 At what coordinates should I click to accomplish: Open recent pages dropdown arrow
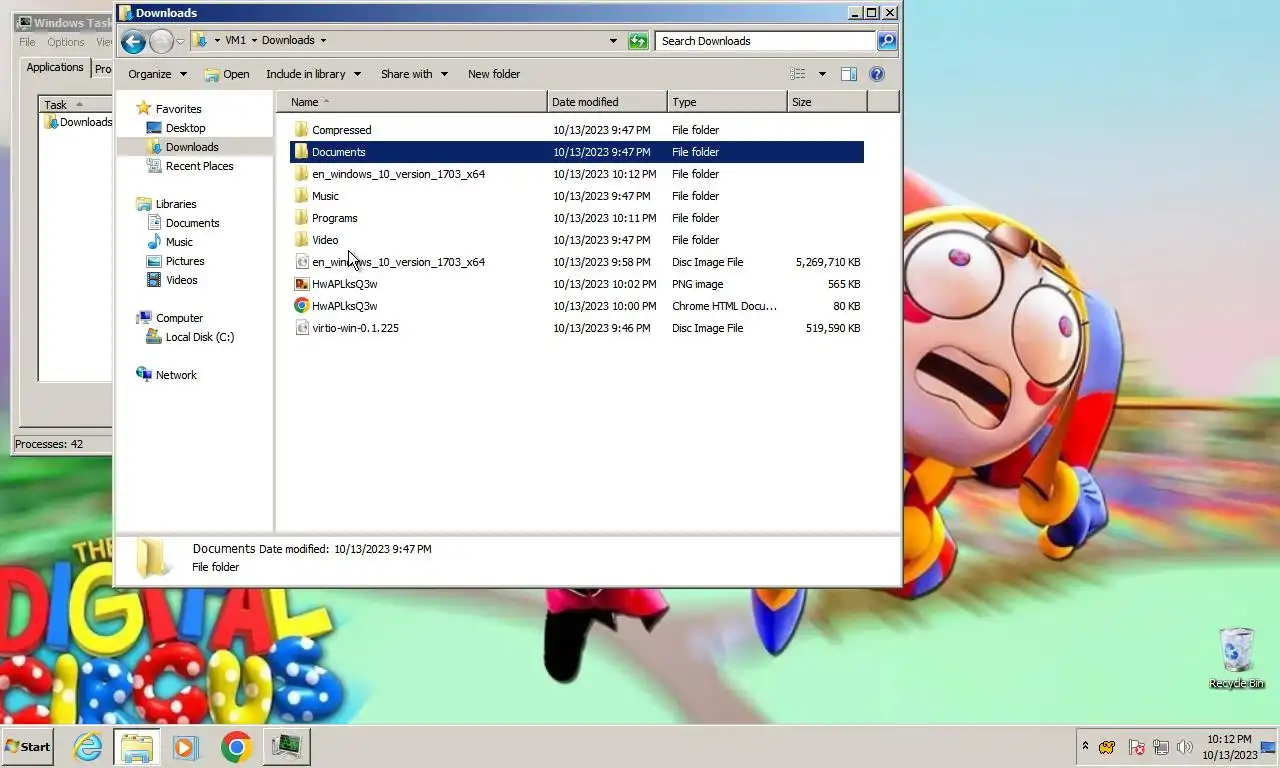tap(181, 41)
